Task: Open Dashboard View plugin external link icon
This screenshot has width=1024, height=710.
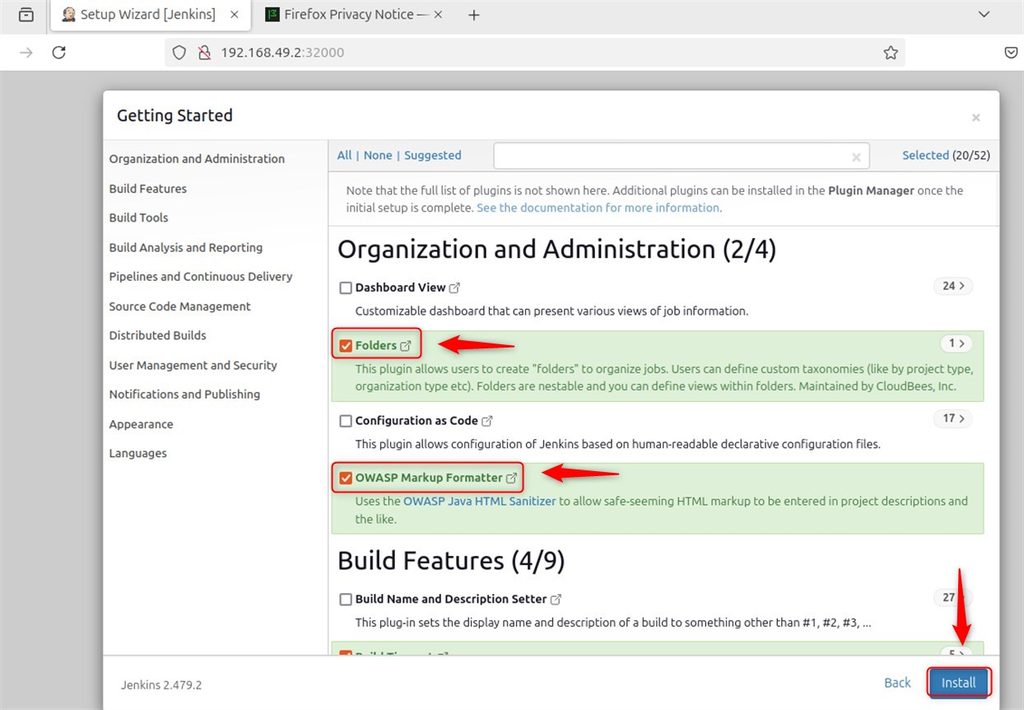Action: (x=455, y=287)
